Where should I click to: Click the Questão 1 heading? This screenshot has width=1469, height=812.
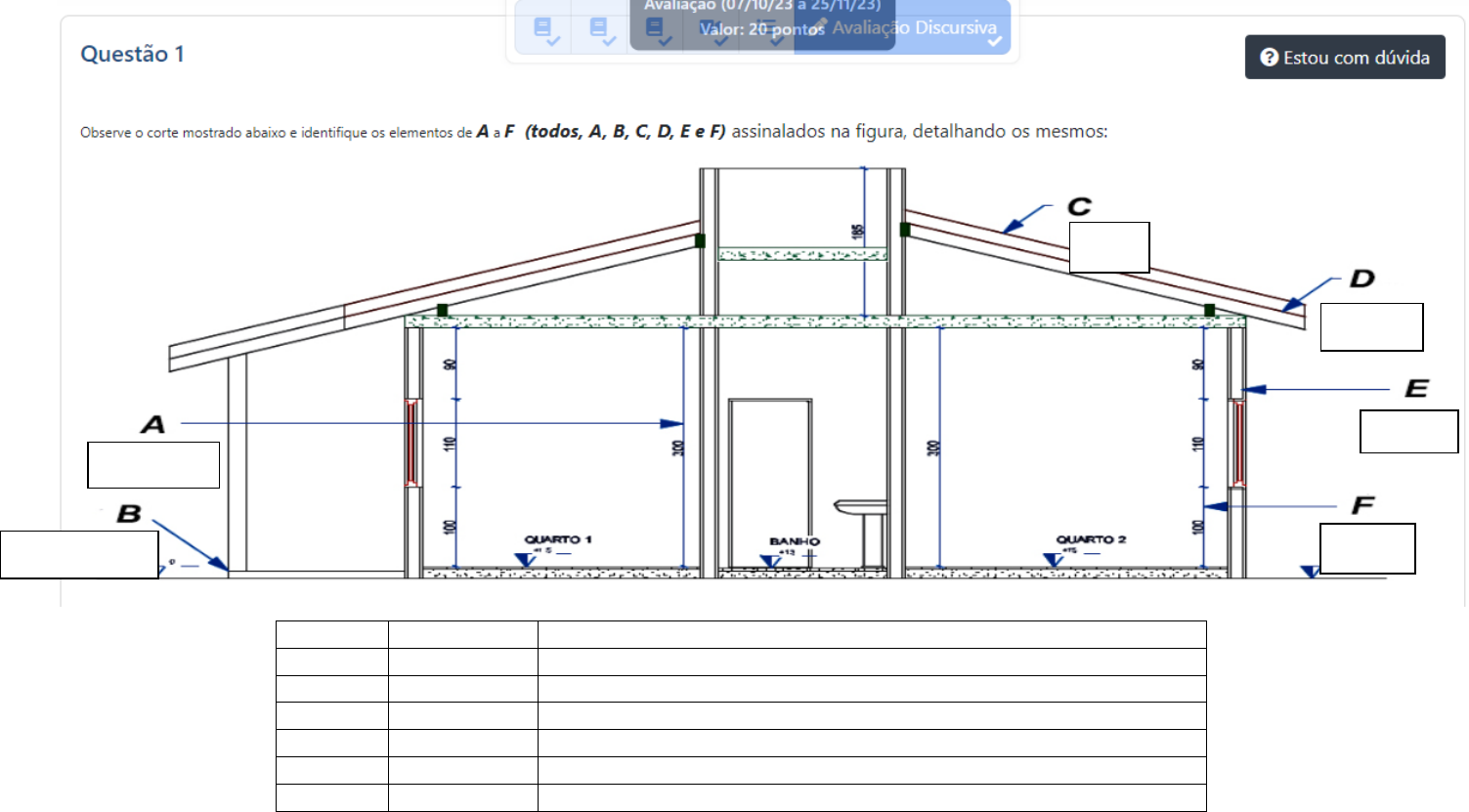(x=132, y=54)
